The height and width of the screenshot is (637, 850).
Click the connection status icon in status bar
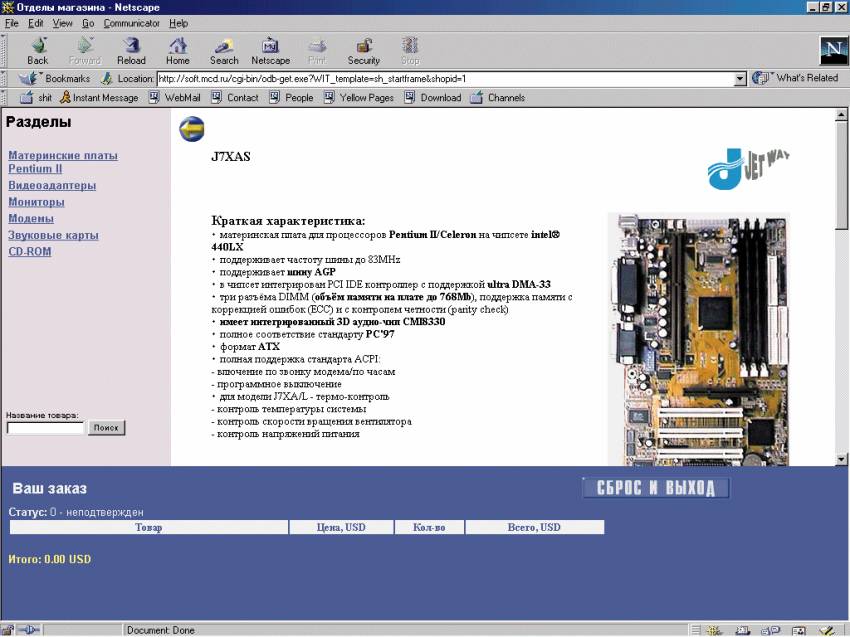29,630
